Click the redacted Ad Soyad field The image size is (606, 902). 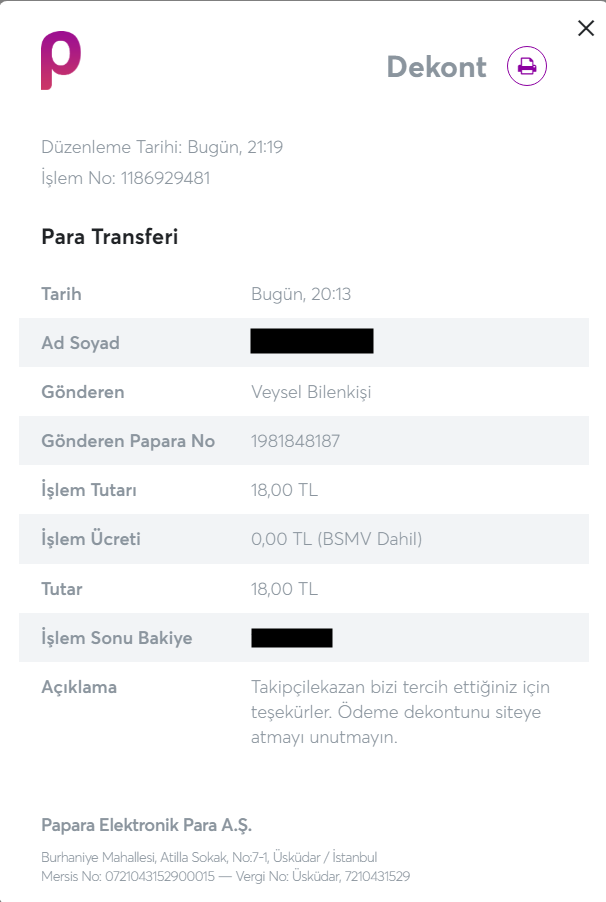tap(312, 341)
